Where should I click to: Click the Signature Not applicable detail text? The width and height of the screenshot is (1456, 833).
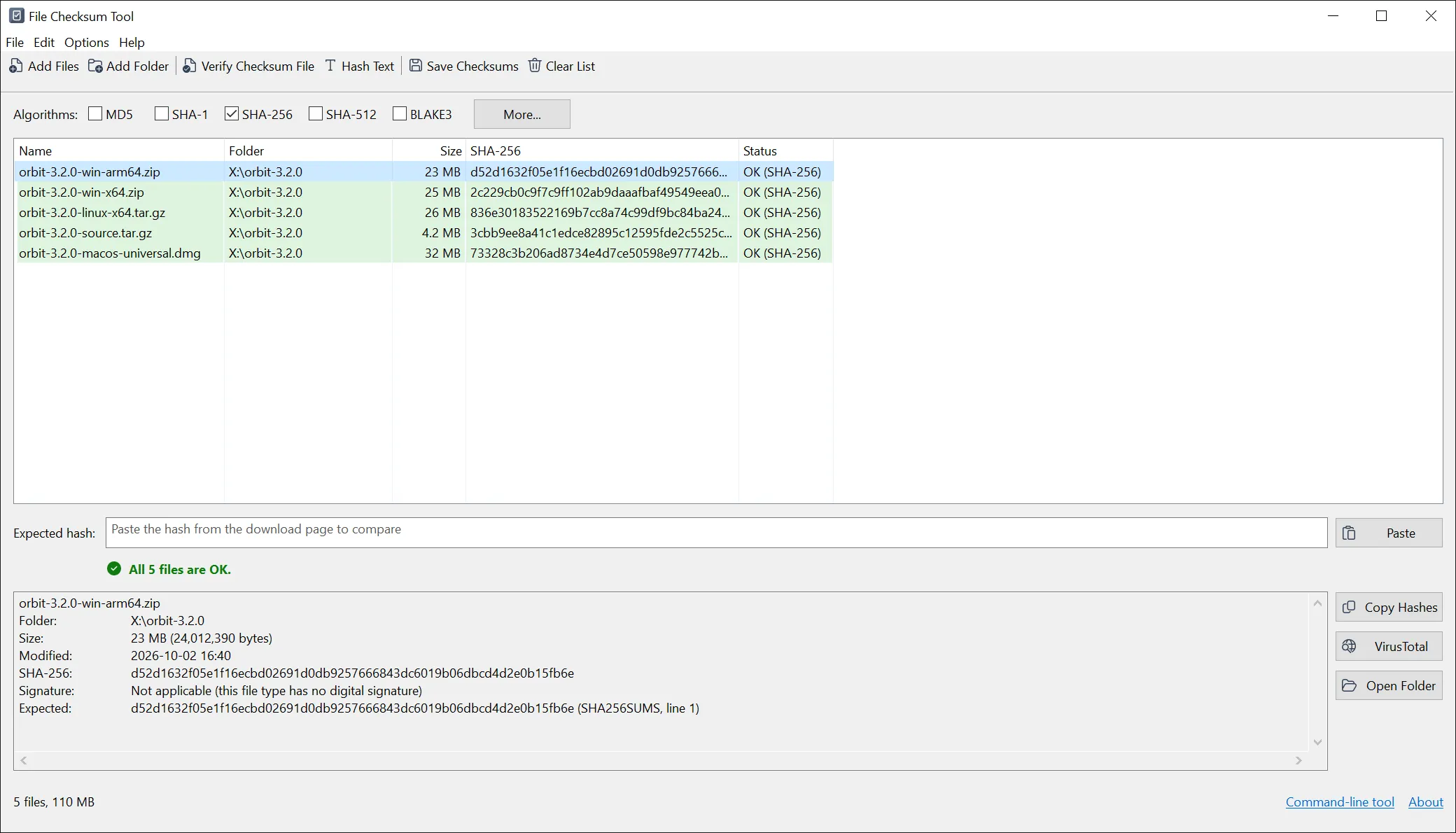[276, 691]
